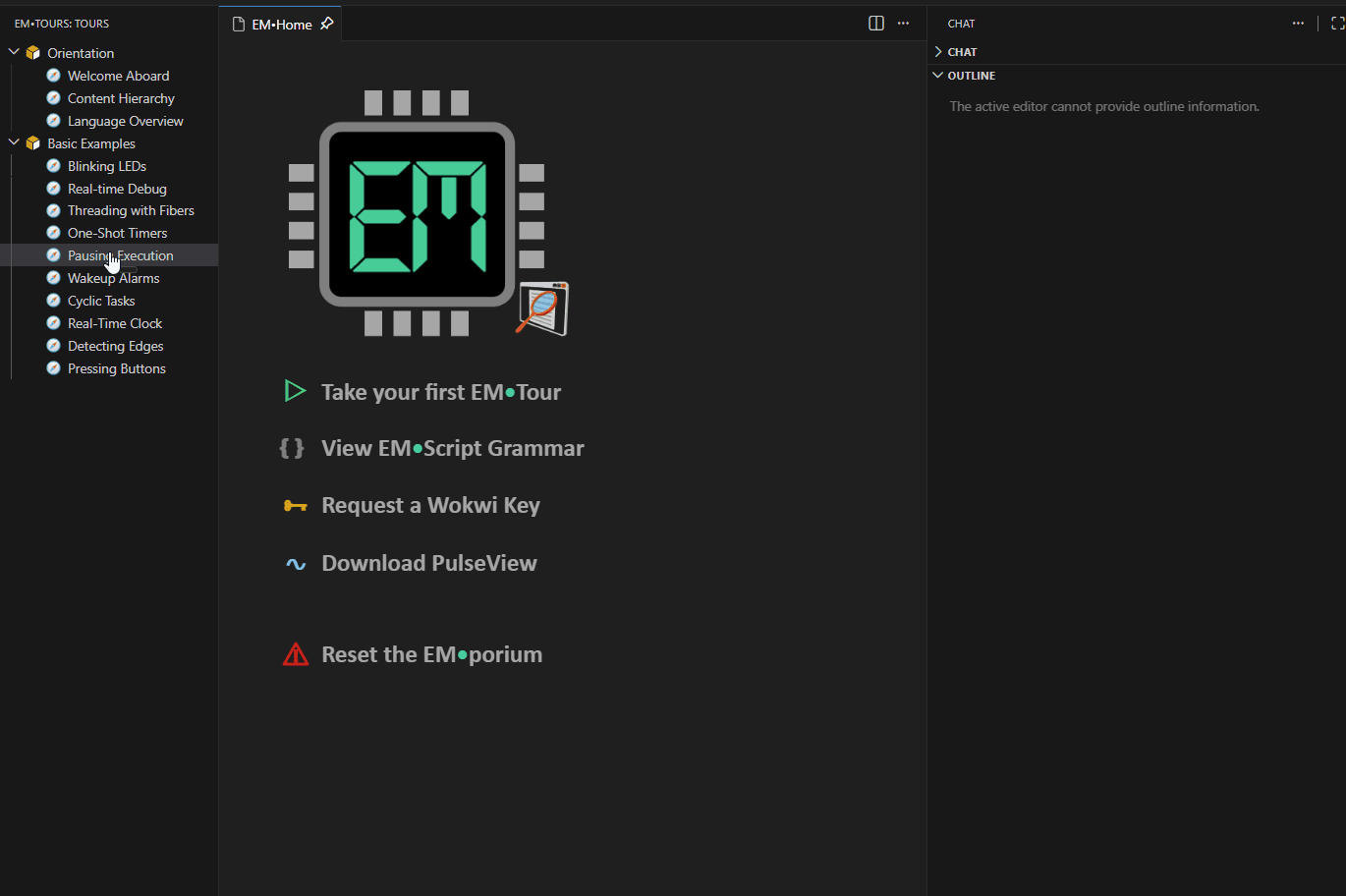Open the Welcome Aboard tour
The height and width of the screenshot is (896, 1346).
coord(118,76)
